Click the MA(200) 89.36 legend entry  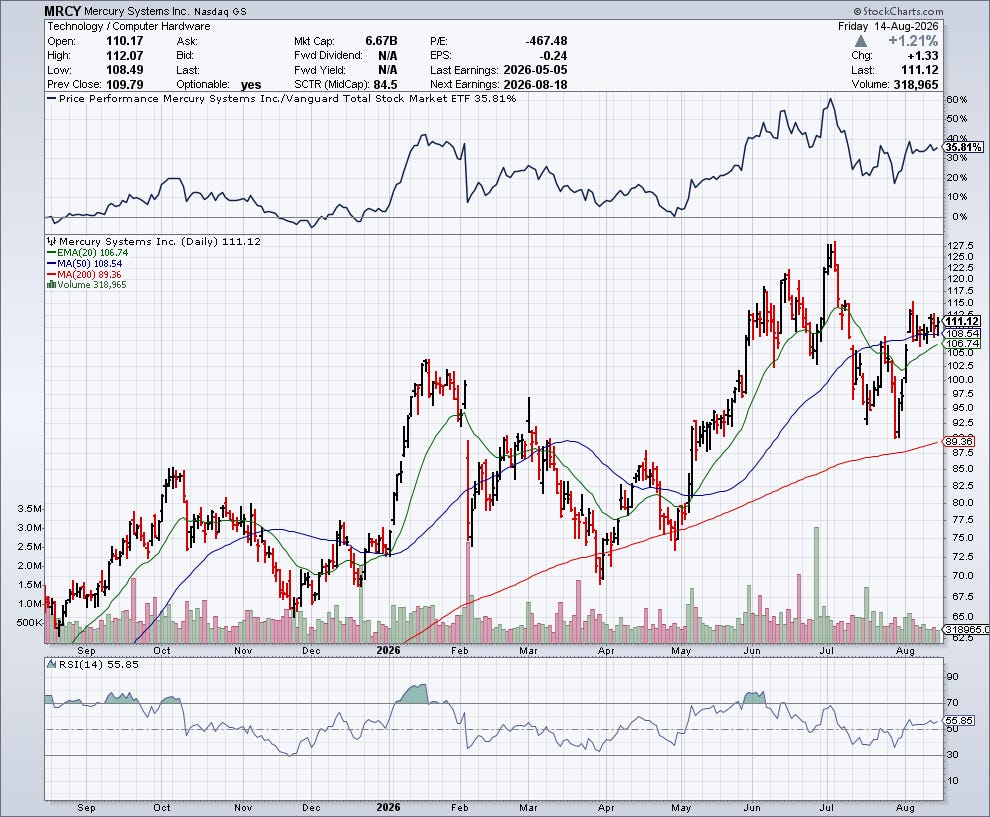[84, 275]
